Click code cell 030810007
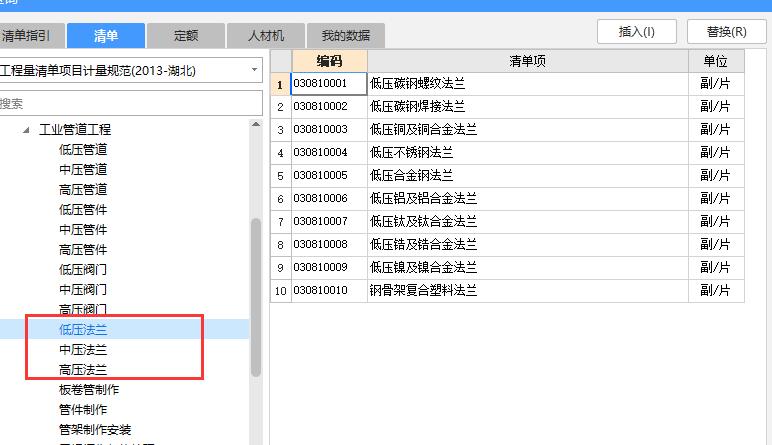 [329, 222]
